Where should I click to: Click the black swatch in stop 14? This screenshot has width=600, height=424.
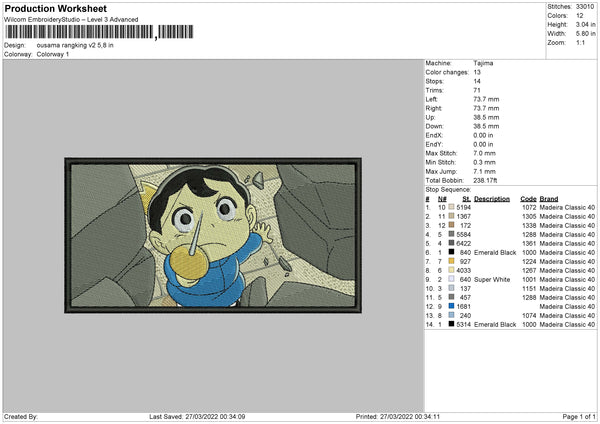tap(452, 324)
